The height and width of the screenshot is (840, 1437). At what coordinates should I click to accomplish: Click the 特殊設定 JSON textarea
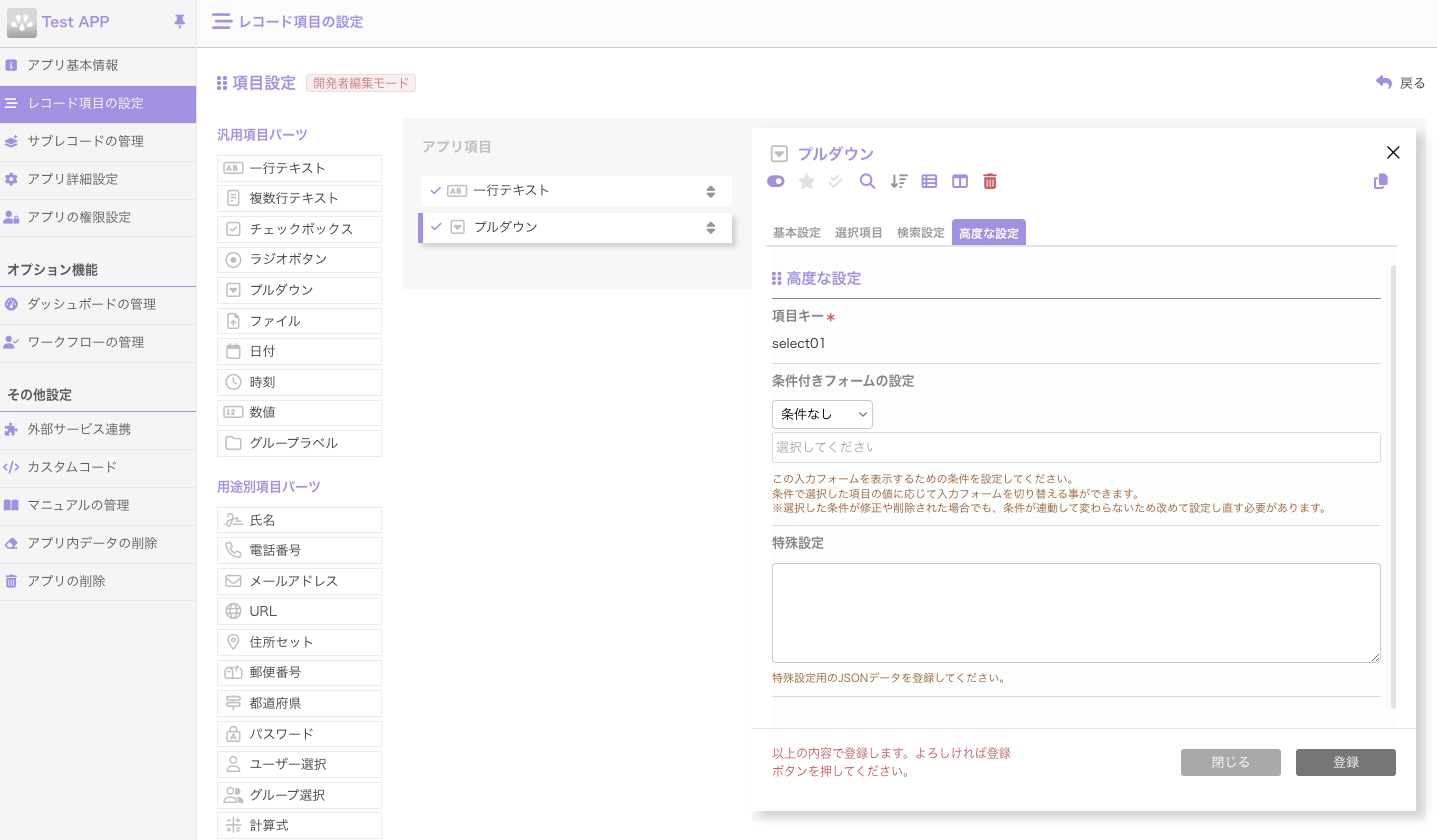coord(1076,612)
